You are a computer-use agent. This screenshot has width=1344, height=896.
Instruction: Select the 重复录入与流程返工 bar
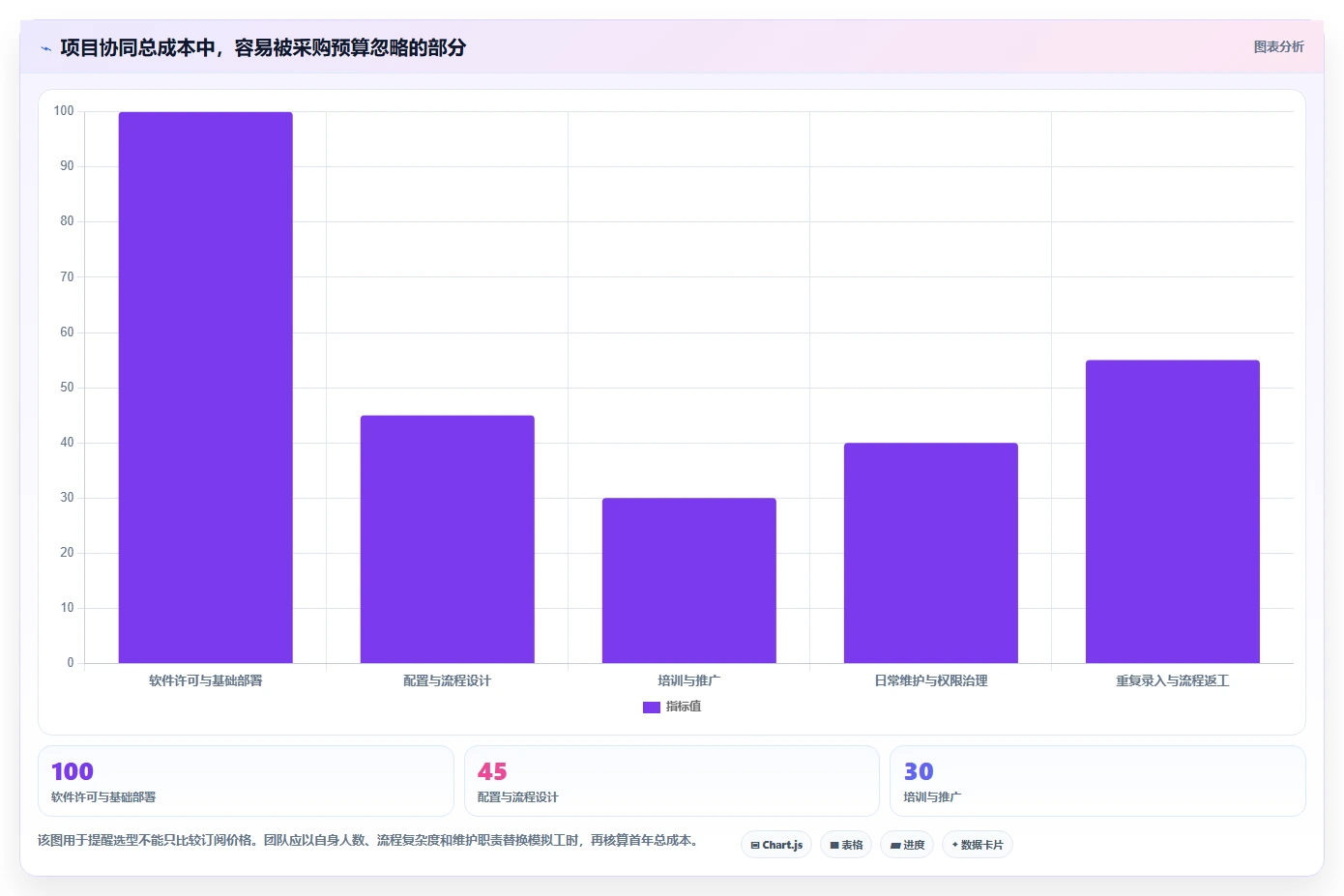click(x=1172, y=511)
